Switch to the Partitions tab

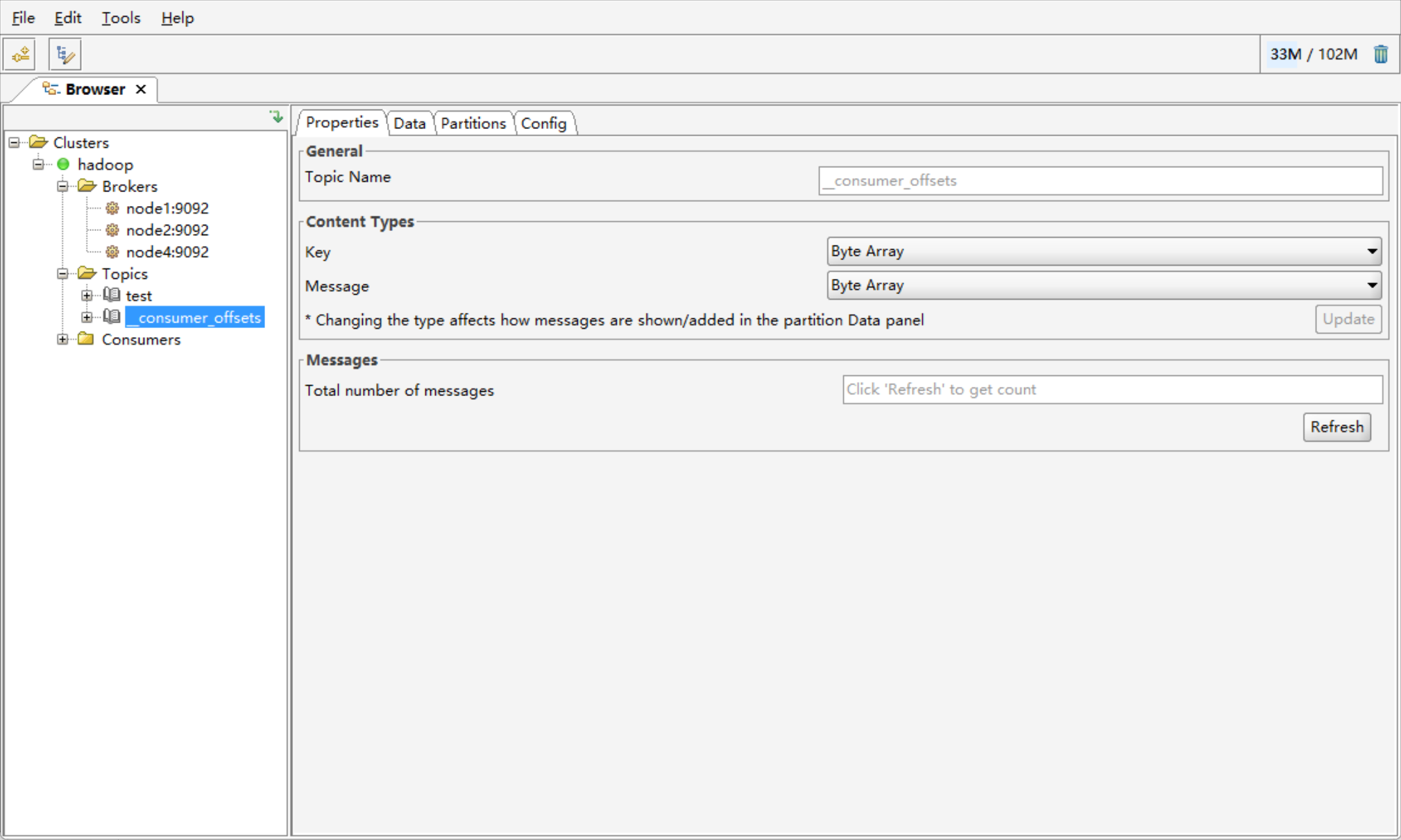473,123
